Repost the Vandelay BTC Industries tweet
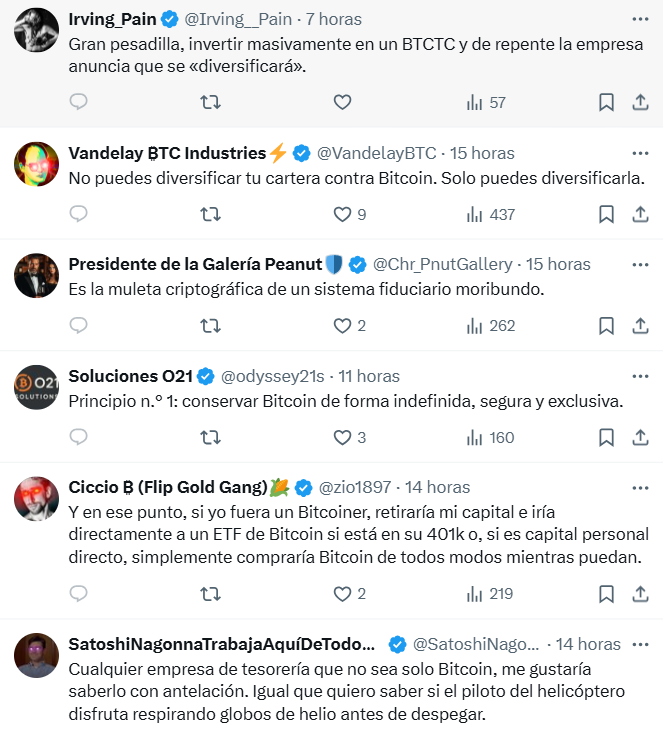663x737 pixels. tap(210, 214)
